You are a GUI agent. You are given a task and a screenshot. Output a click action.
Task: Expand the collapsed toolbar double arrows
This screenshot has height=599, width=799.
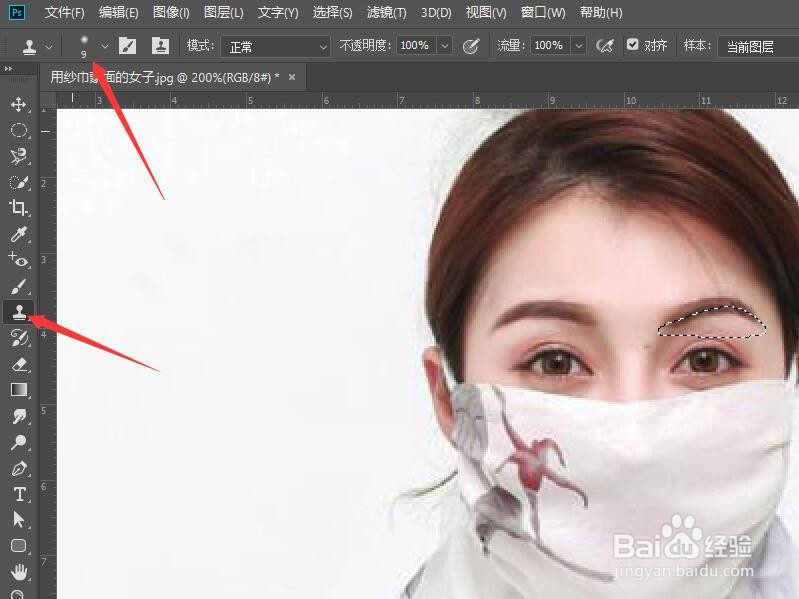[x=8, y=69]
